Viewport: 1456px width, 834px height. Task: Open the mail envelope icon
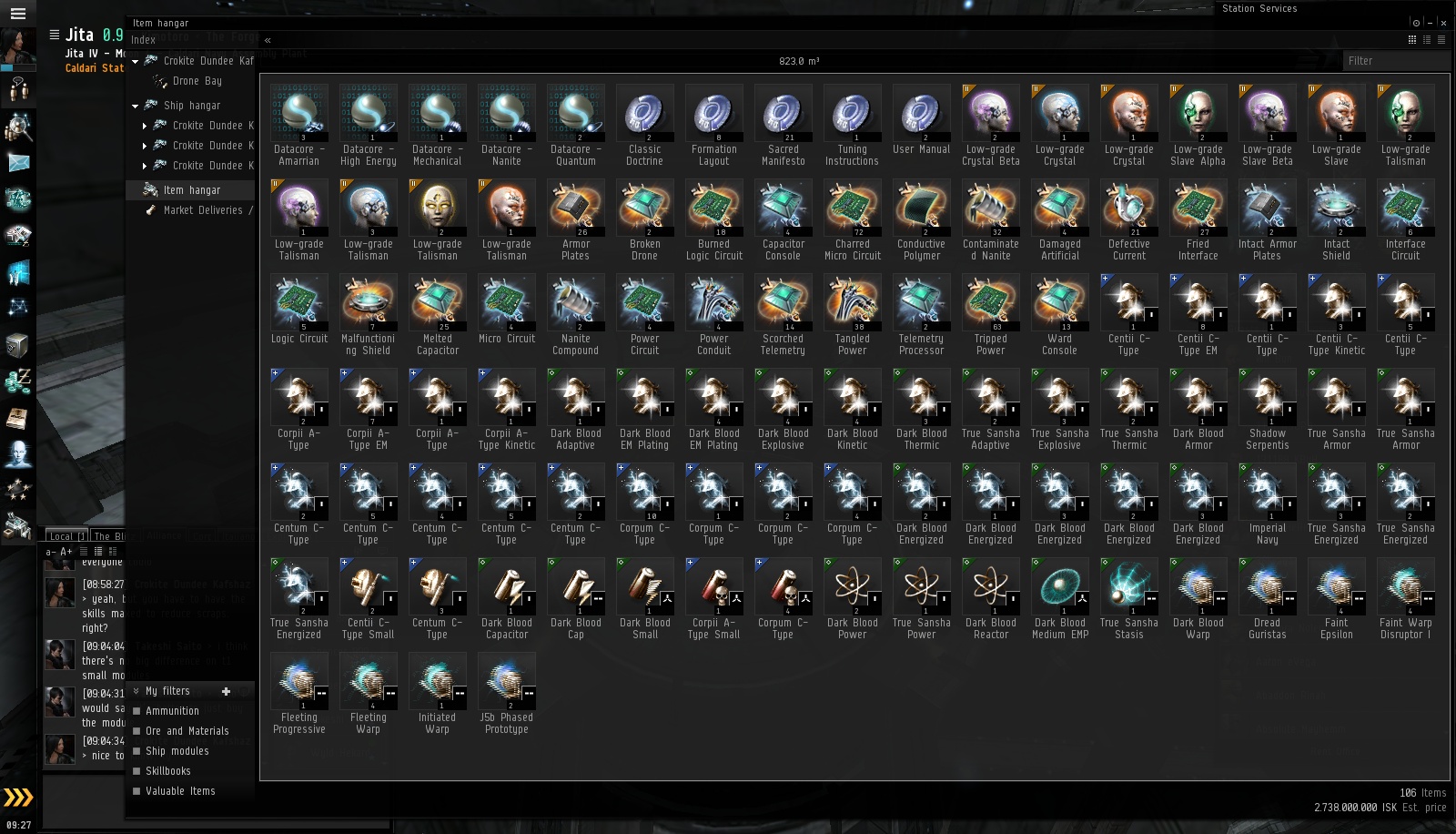click(18, 163)
